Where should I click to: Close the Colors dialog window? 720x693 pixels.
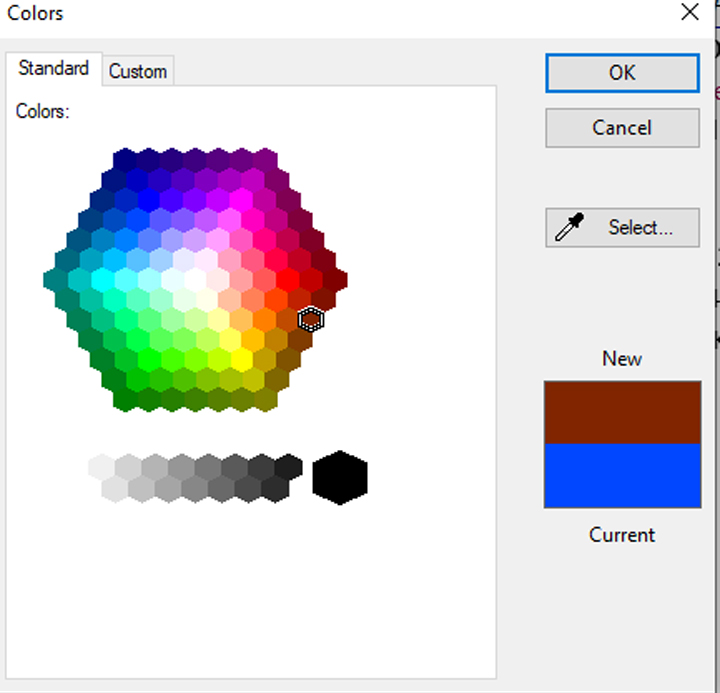click(689, 13)
